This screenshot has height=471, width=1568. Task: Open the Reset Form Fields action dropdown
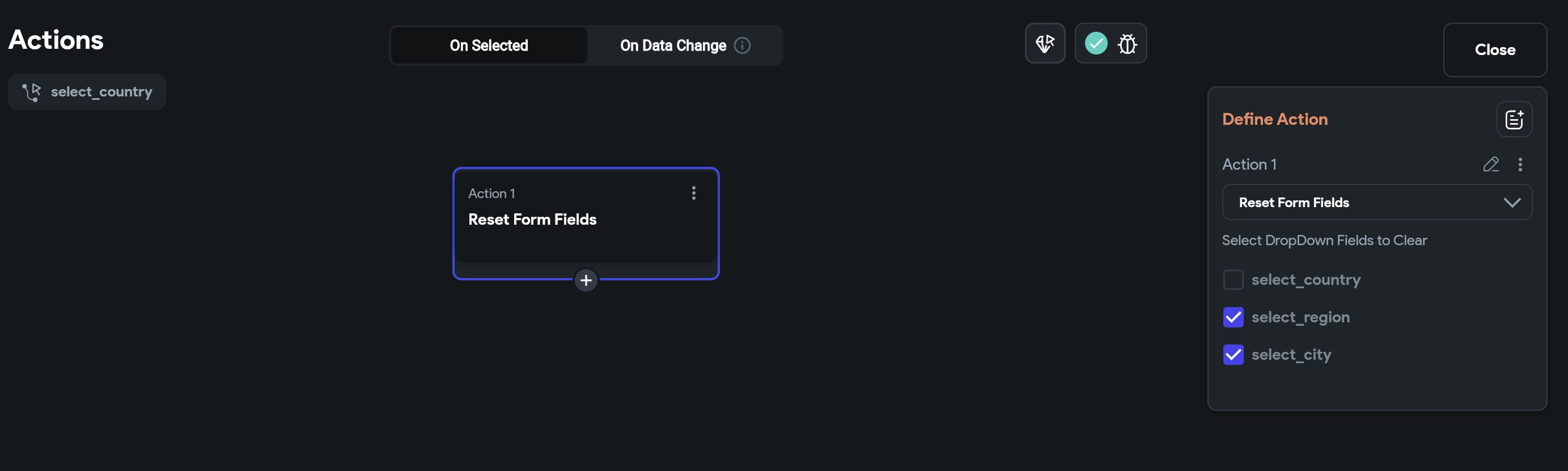1363,202
